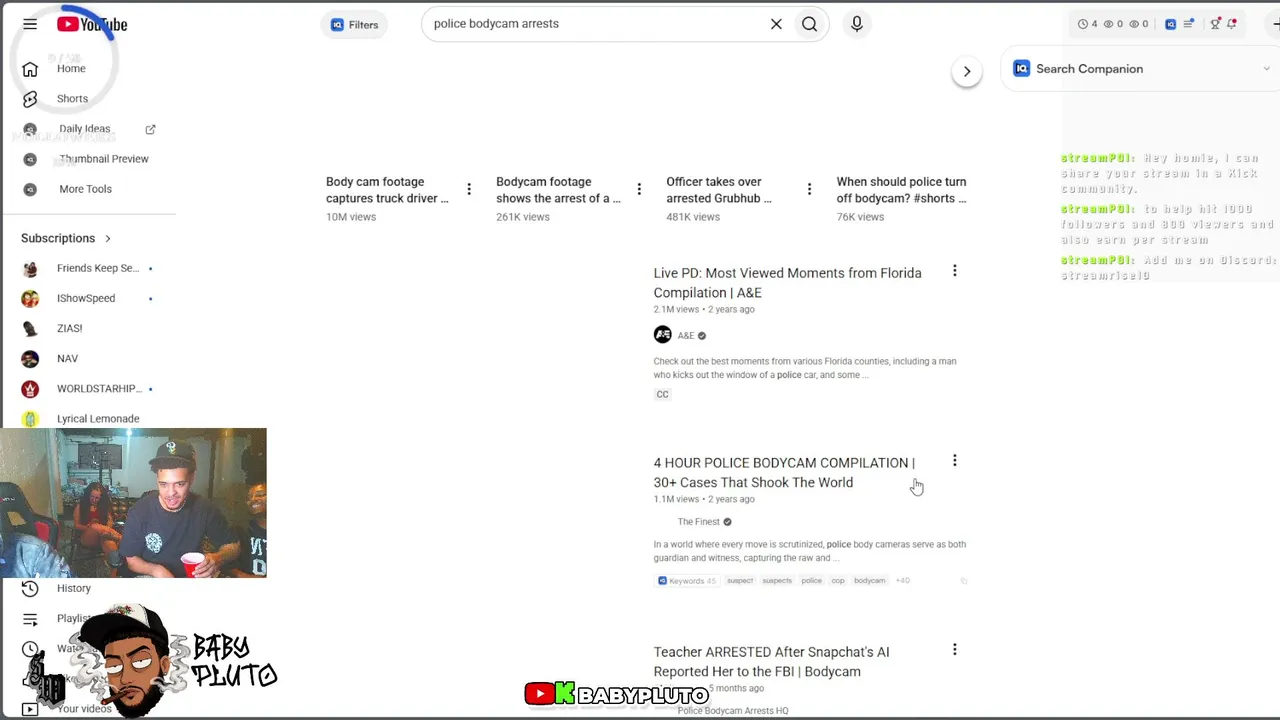Click the NAV channel avatar
The height and width of the screenshot is (720, 1280).
click(30, 358)
